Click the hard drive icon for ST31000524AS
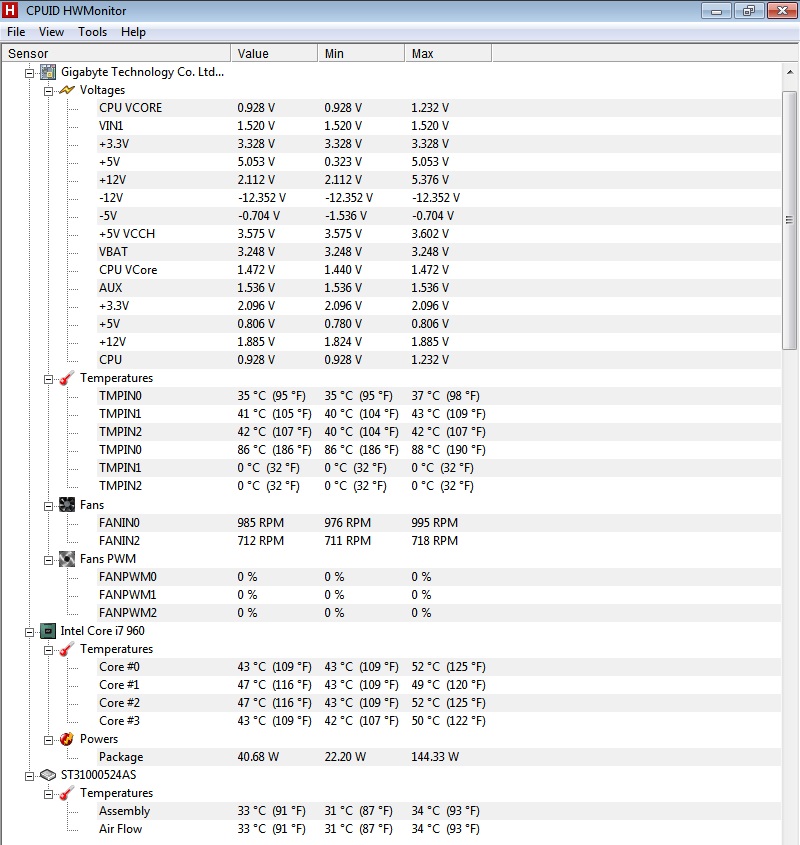The height and width of the screenshot is (845, 800). tap(48, 775)
